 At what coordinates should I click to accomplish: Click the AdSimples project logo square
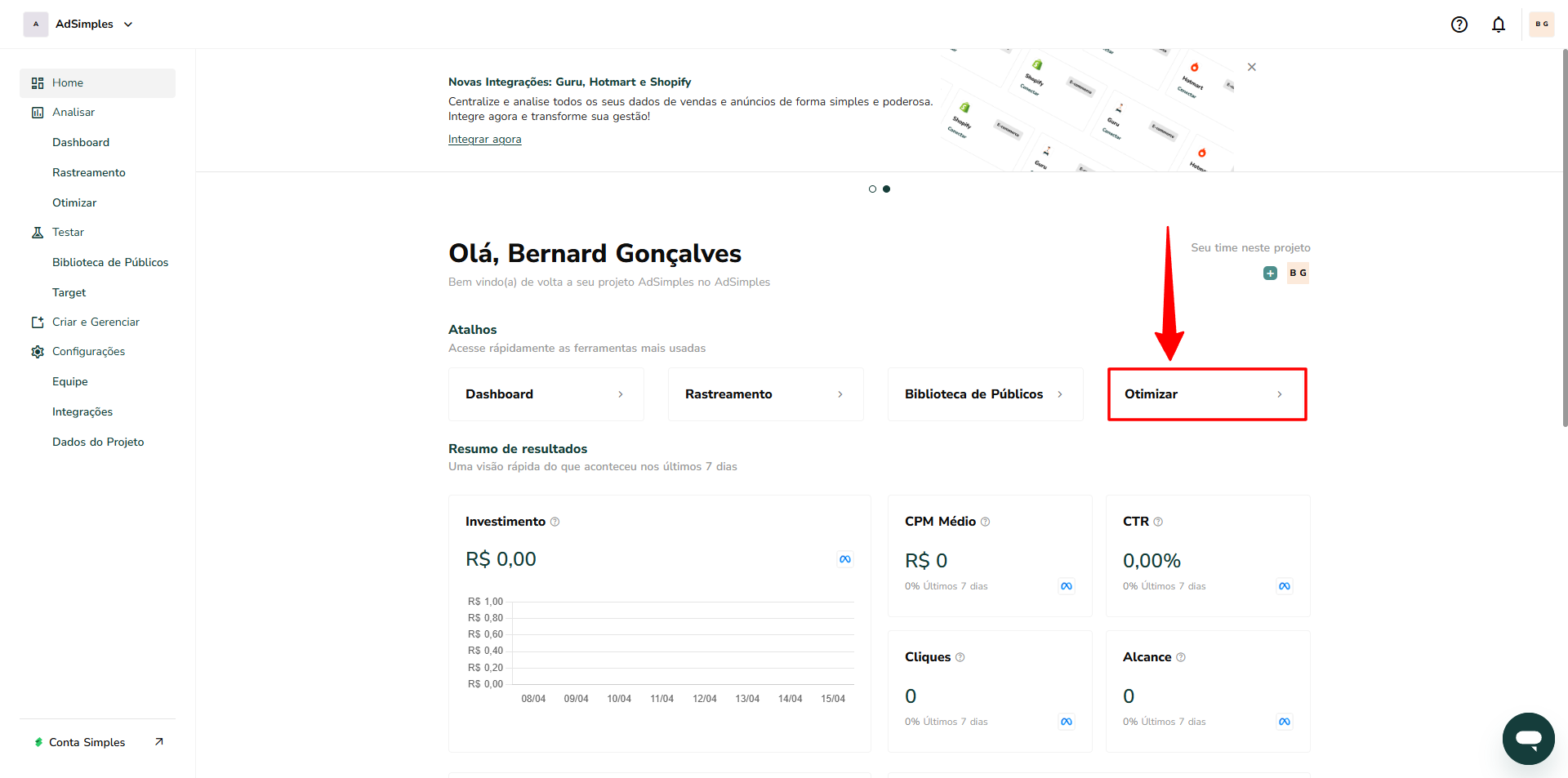36,24
